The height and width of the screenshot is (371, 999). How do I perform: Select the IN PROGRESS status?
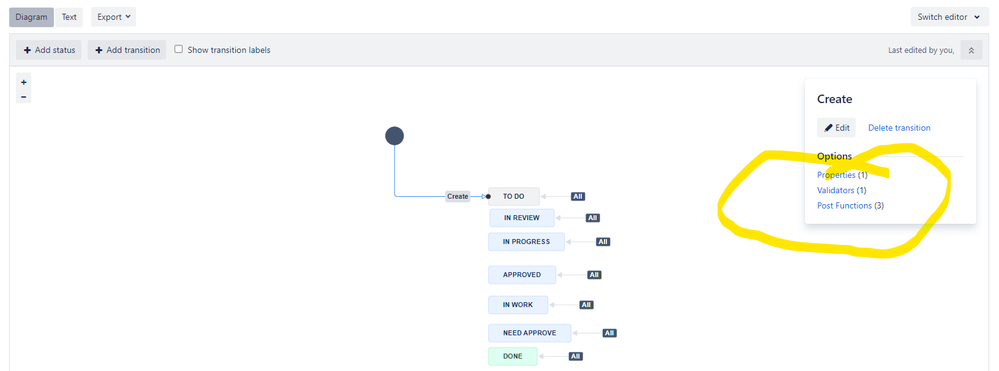526,242
